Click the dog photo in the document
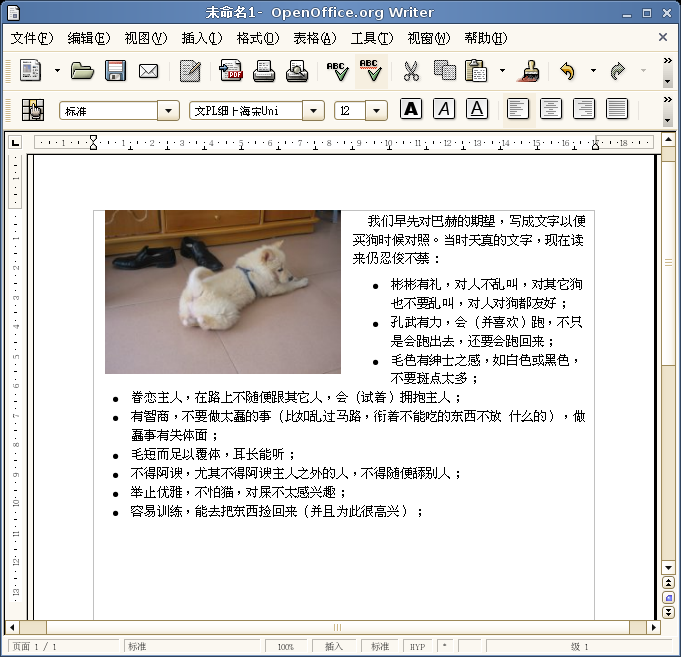The height and width of the screenshot is (657, 681). (222, 291)
